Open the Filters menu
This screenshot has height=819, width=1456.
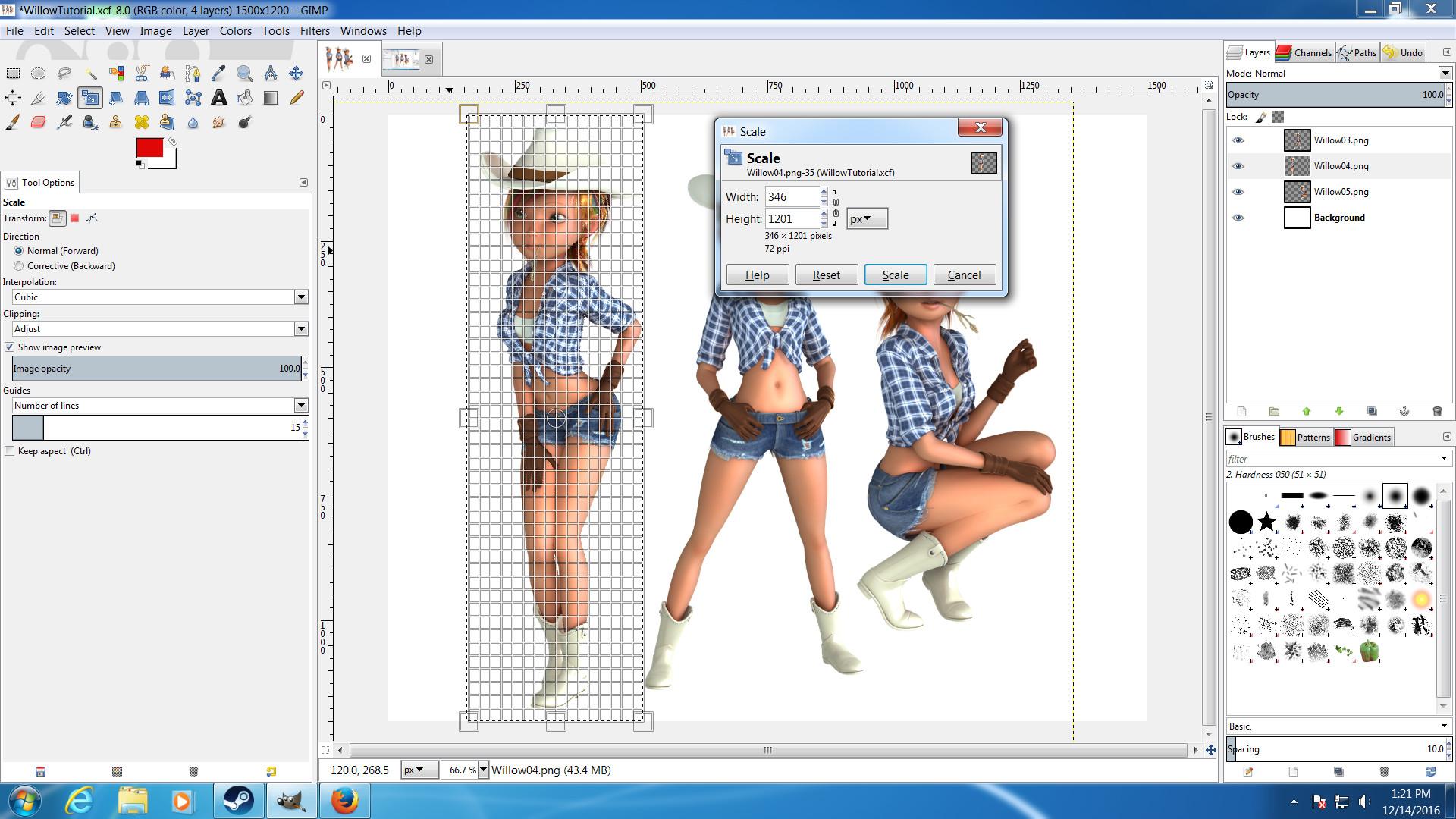314,31
